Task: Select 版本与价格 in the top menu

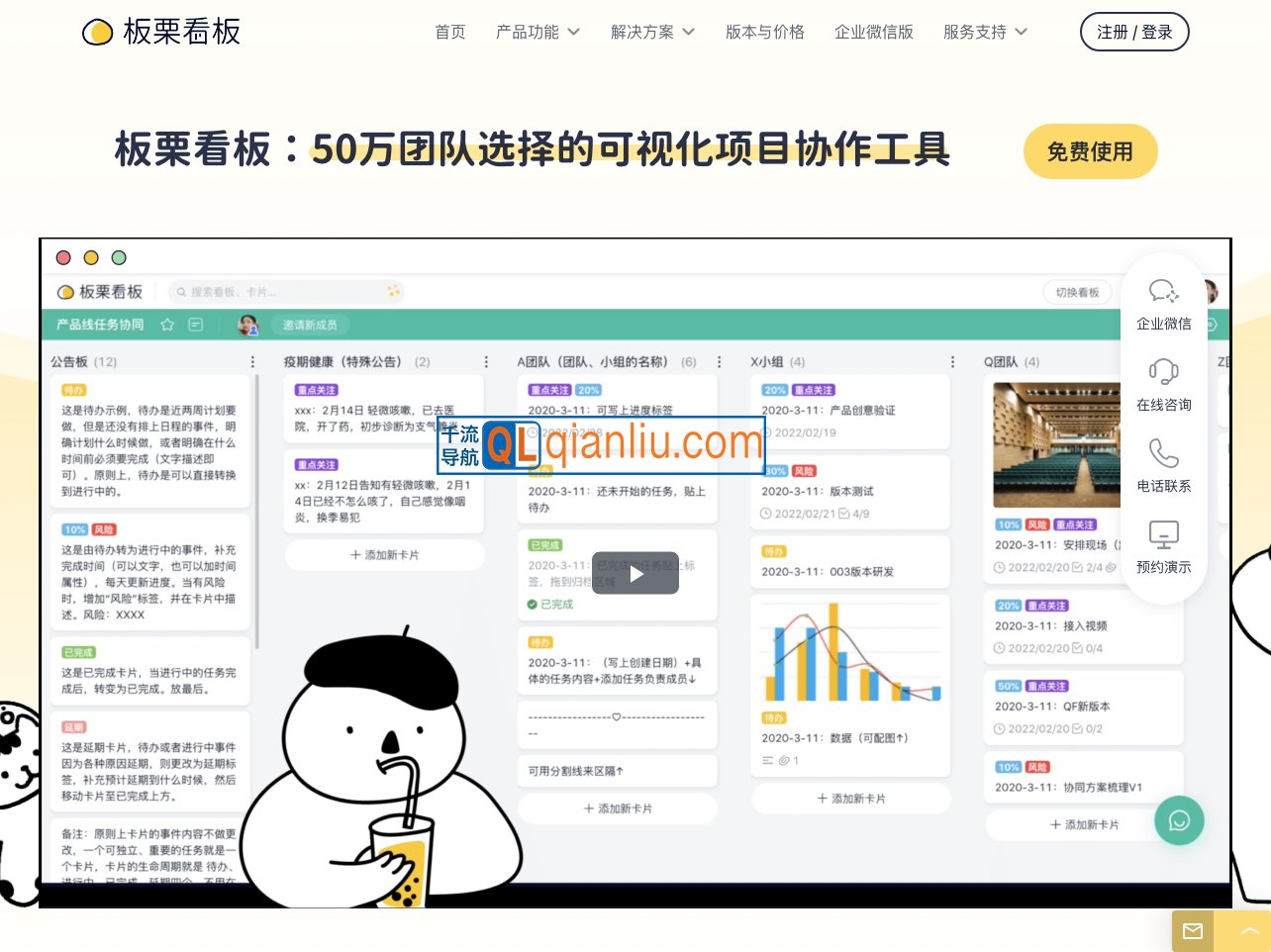Action: click(764, 32)
